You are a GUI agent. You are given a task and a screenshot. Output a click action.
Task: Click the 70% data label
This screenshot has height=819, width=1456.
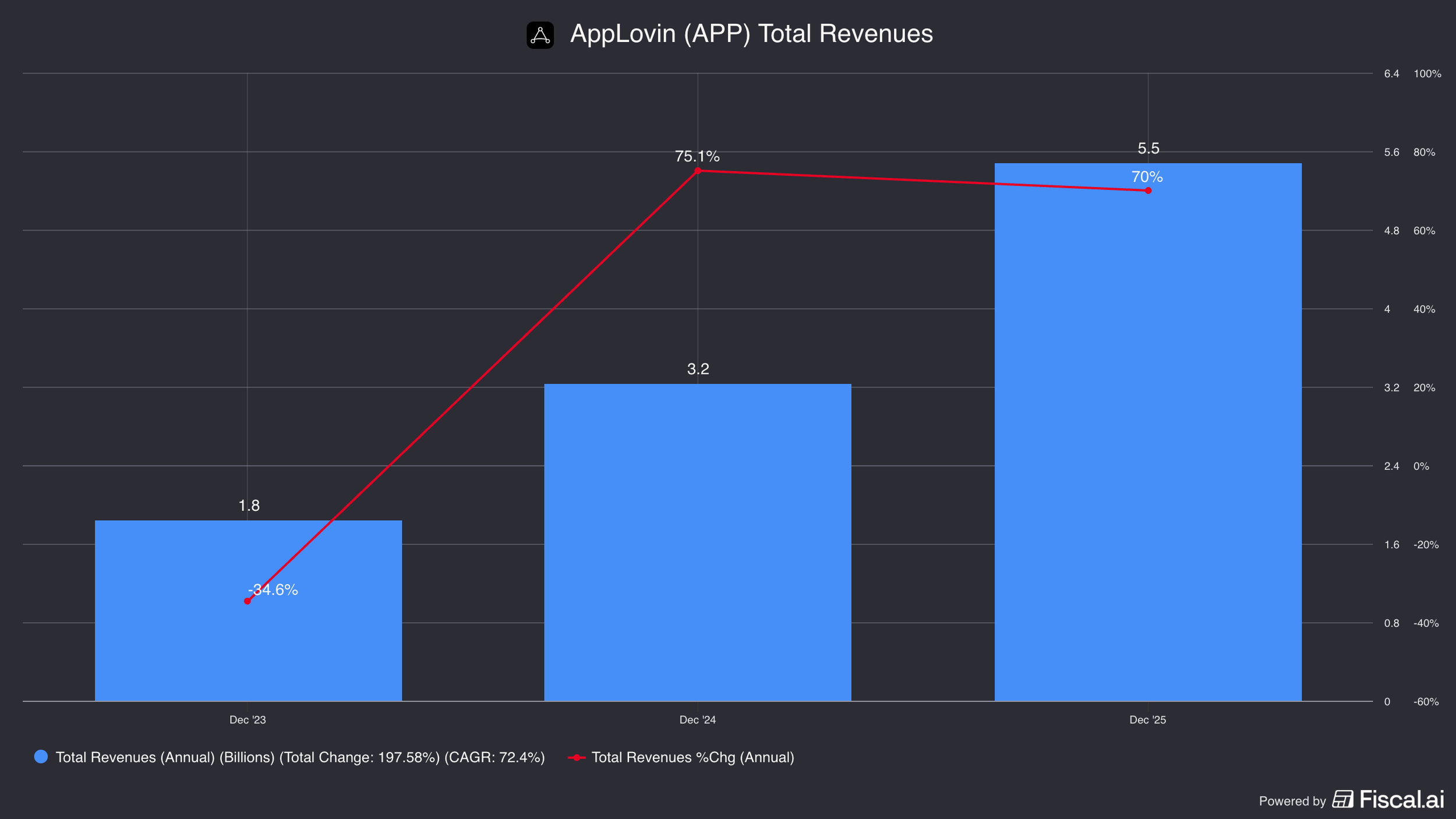tap(1147, 176)
